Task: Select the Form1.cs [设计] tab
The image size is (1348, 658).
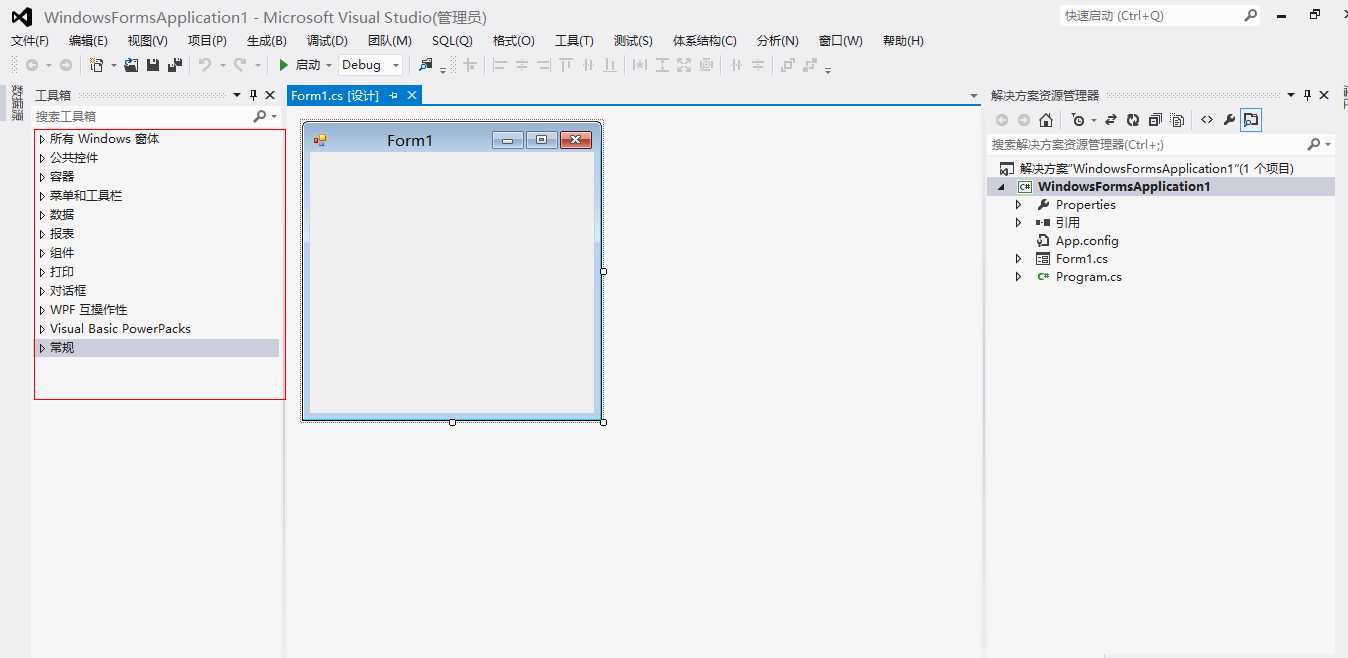Action: coord(335,95)
